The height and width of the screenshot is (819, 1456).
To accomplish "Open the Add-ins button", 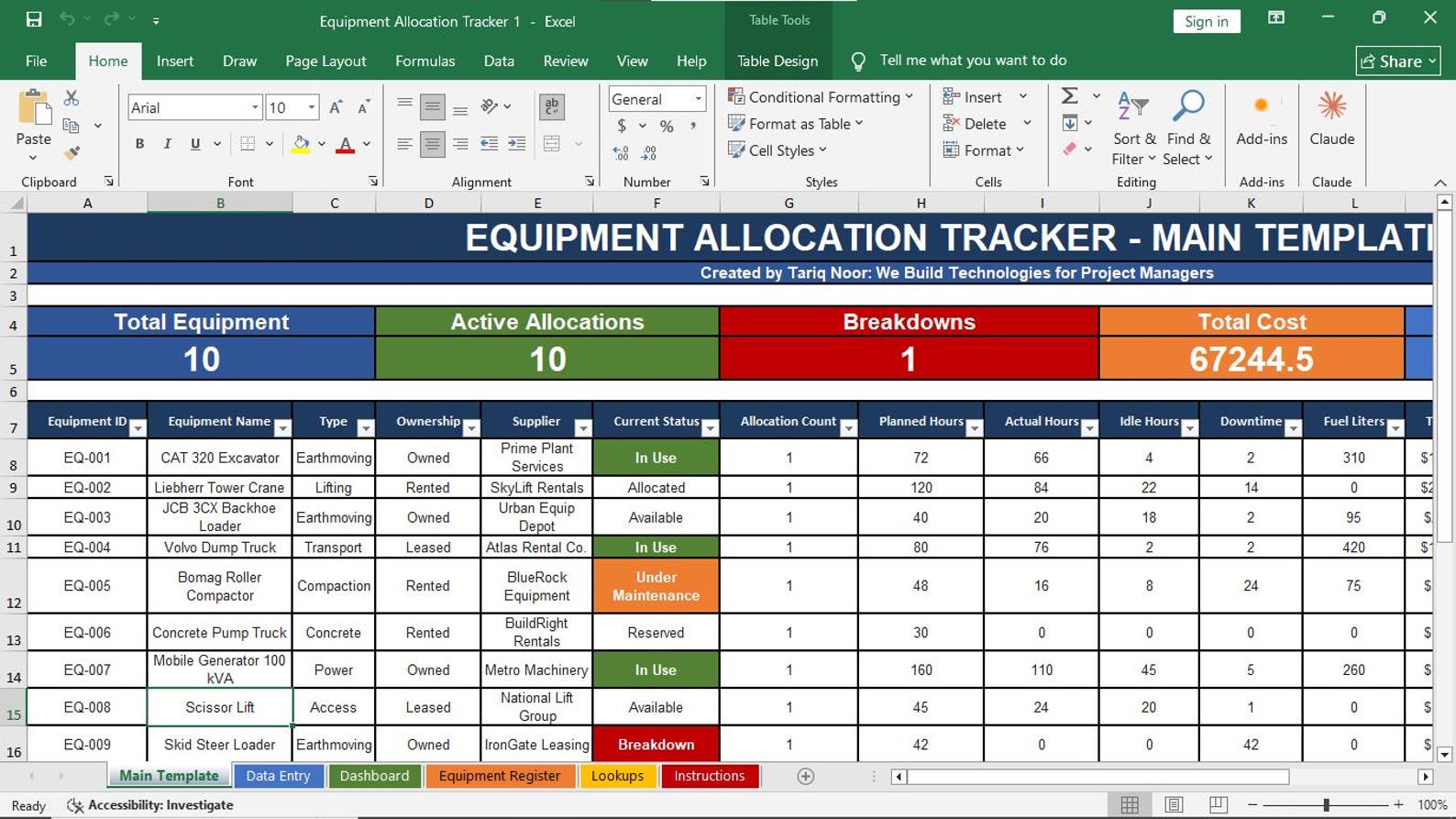I will pos(1262,119).
